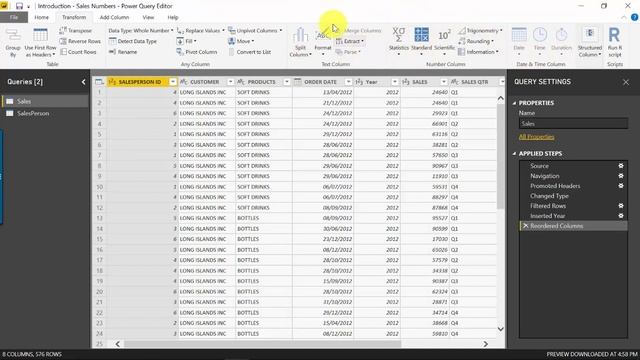The height and width of the screenshot is (360, 640).
Task: Collapse the APPLIED STEPS section
Action: [514, 154]
